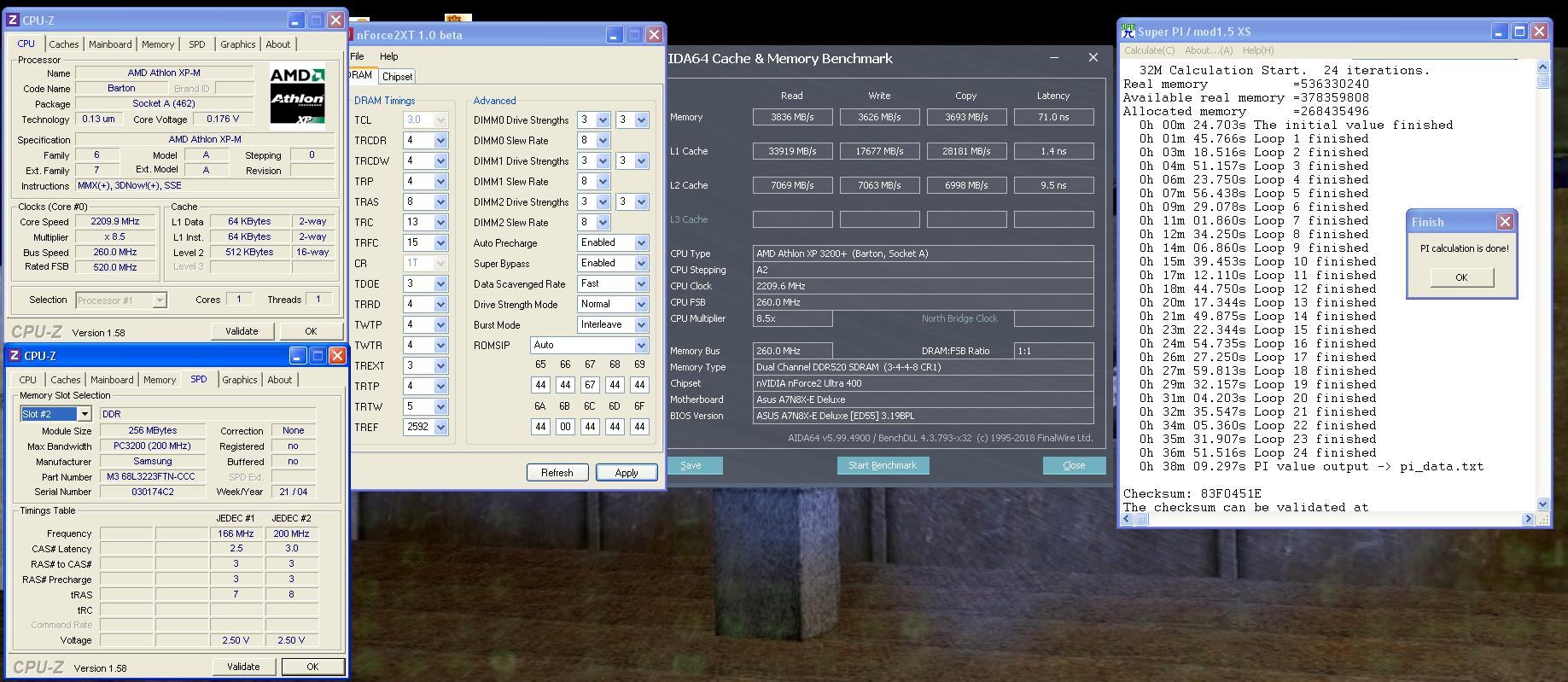This screenshot has height=682, width=1568.
Task: Start the AIDA64 benchmark
Action: coord(883,465)
